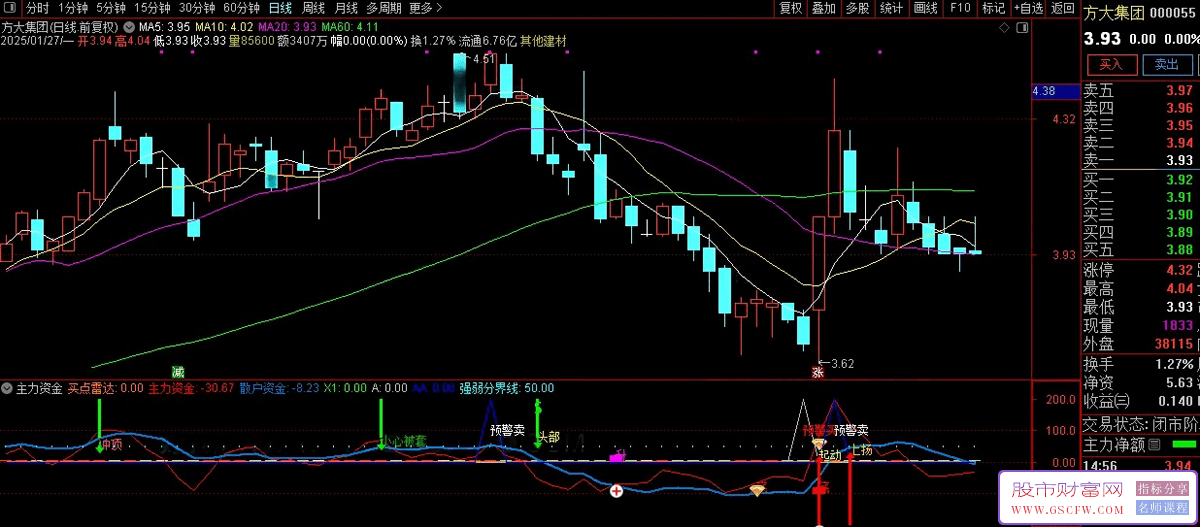
Task: Click the 外盘 38115 row
Action: coord(1140,343)
